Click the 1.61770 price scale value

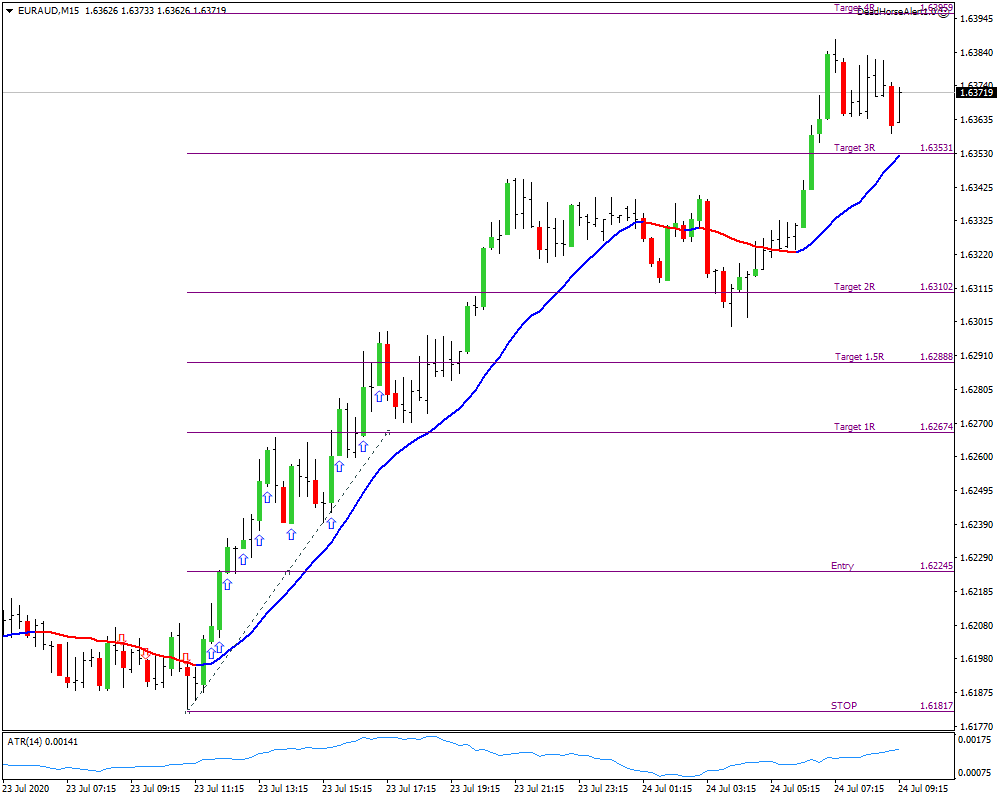(976, 727)
